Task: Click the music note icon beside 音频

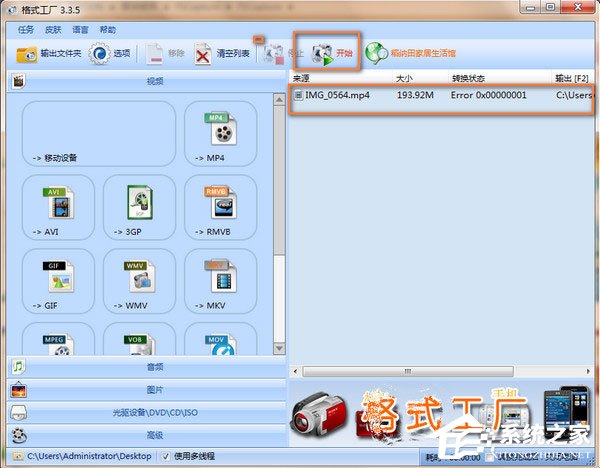Action: [18, 367]
